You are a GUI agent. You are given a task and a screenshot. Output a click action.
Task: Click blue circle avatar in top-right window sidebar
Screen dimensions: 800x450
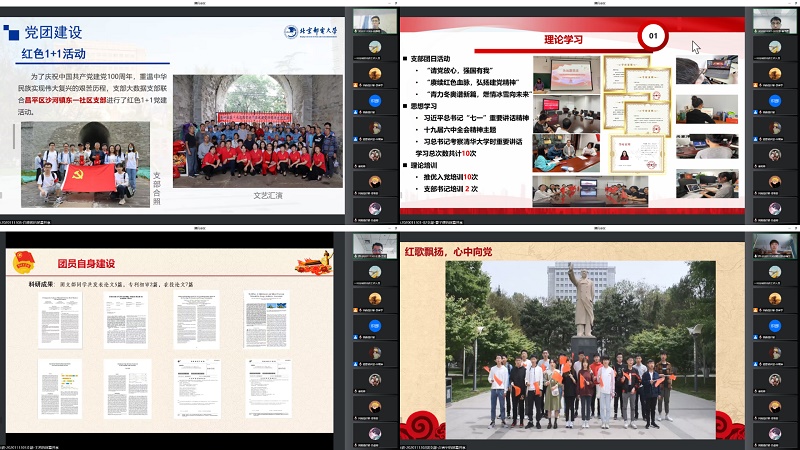point(775,101)
